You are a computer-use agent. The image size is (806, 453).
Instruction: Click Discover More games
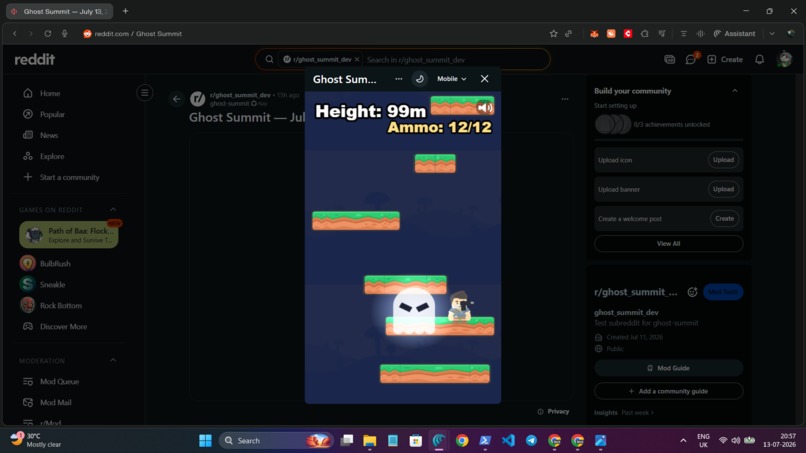(63, 327)
